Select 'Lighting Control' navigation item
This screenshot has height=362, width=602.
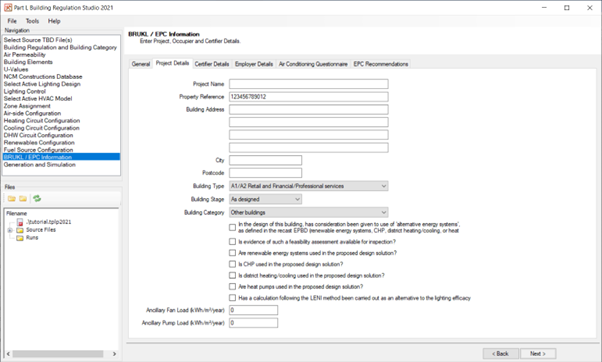pyautogui.click(x=25, y=91)
